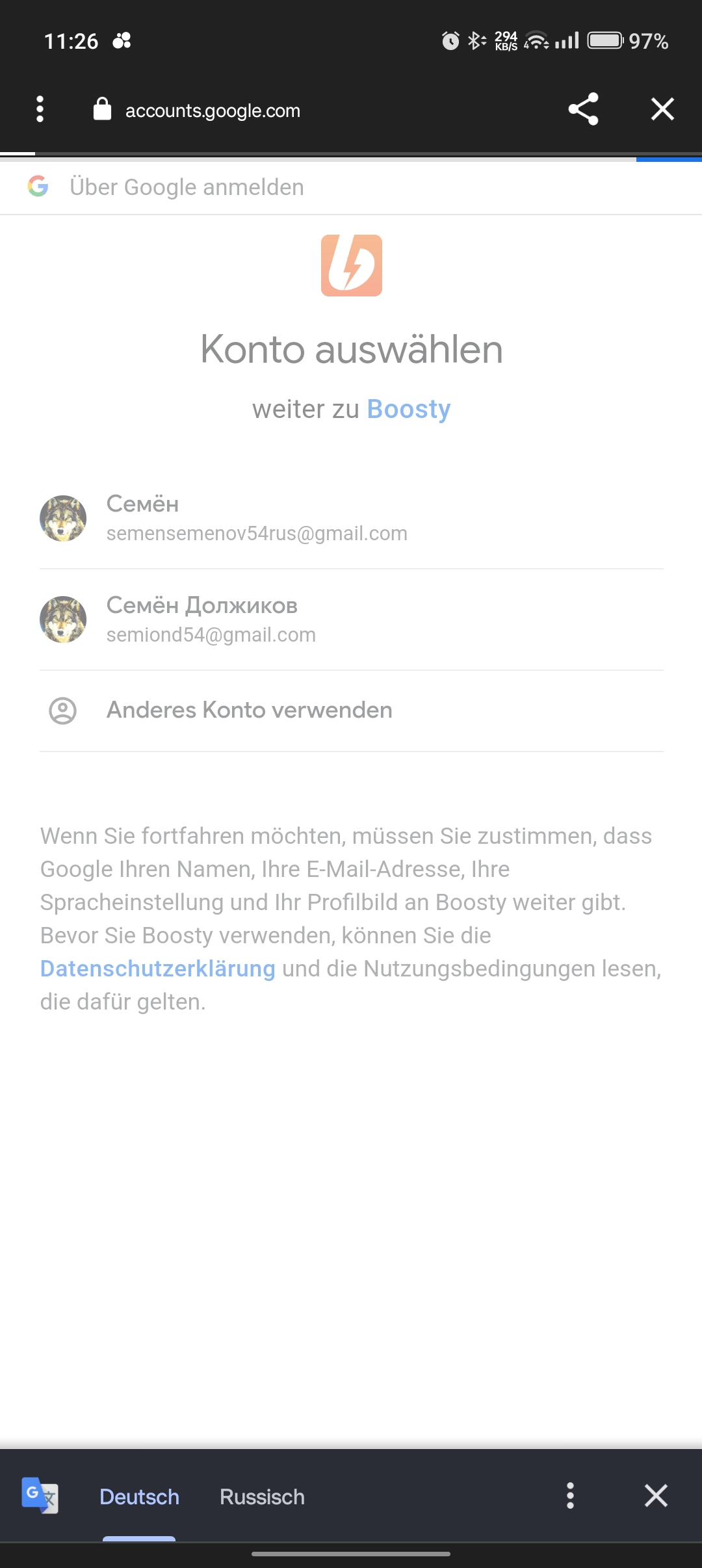
Task: Choose Anderes Konto verwenden
Action: coord(250,710)
